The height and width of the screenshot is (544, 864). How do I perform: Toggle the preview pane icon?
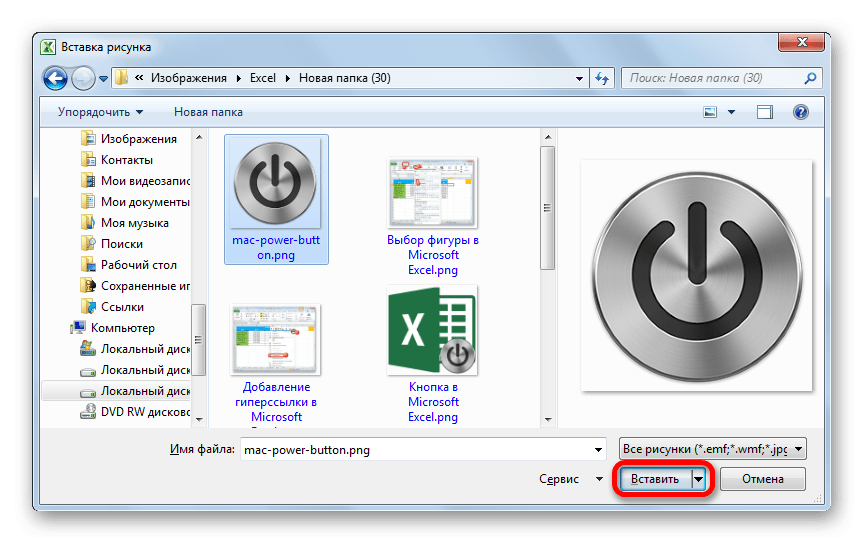pyautogui.click(x=765, y=112)
